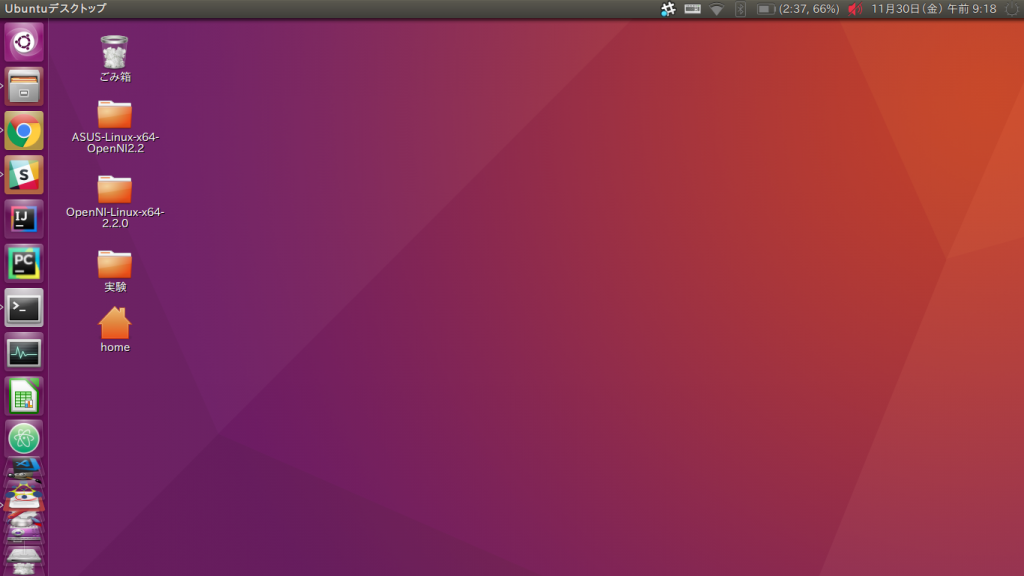Screen dimensions: 1024x576
Task: Open the muted sound volume indicator
Action: point(855,9)
